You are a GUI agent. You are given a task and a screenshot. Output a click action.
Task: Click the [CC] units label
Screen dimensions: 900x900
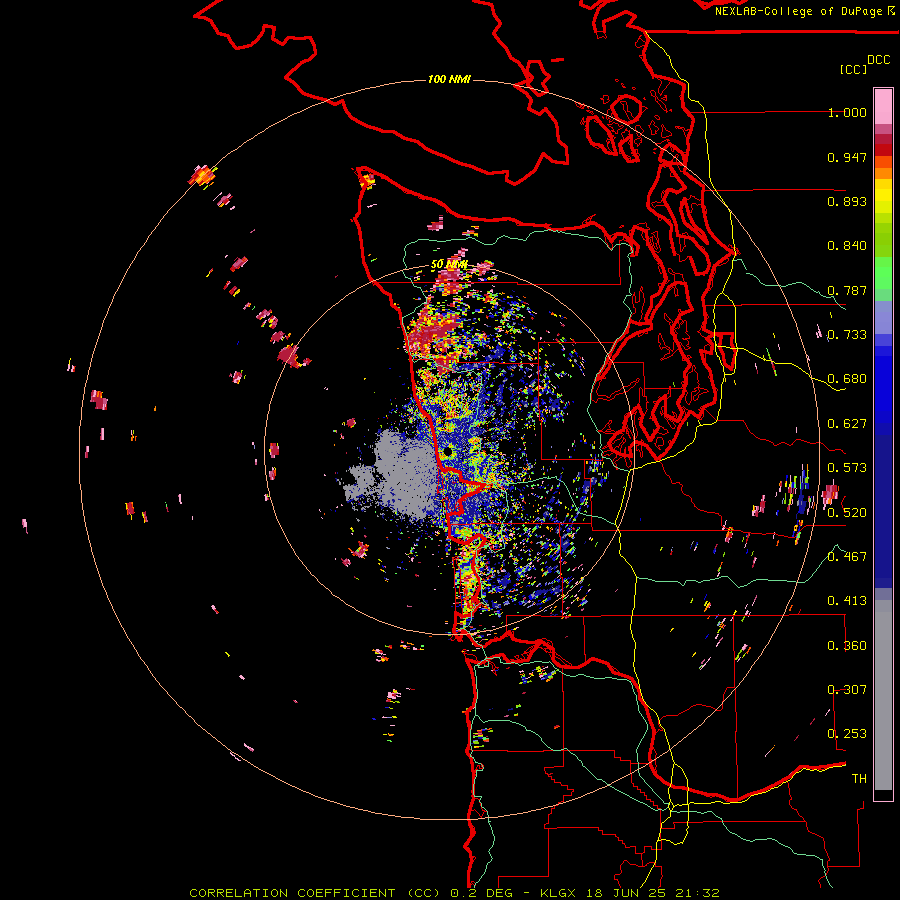click(854, 69)
